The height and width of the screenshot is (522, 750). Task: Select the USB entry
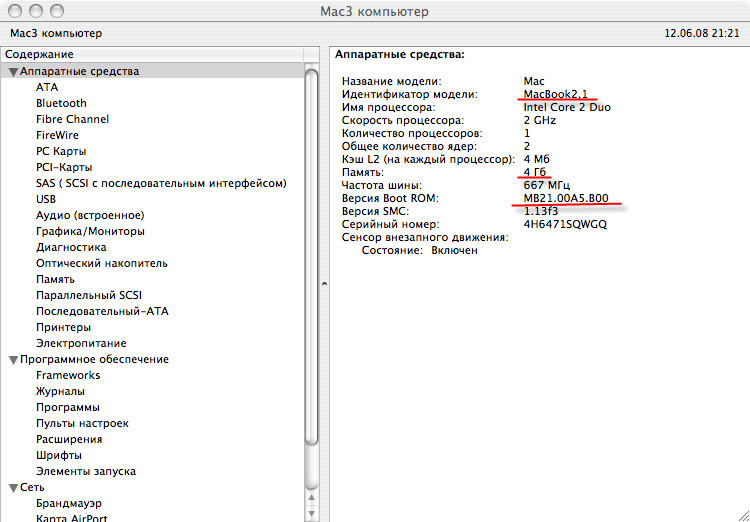tap(46, 199)
